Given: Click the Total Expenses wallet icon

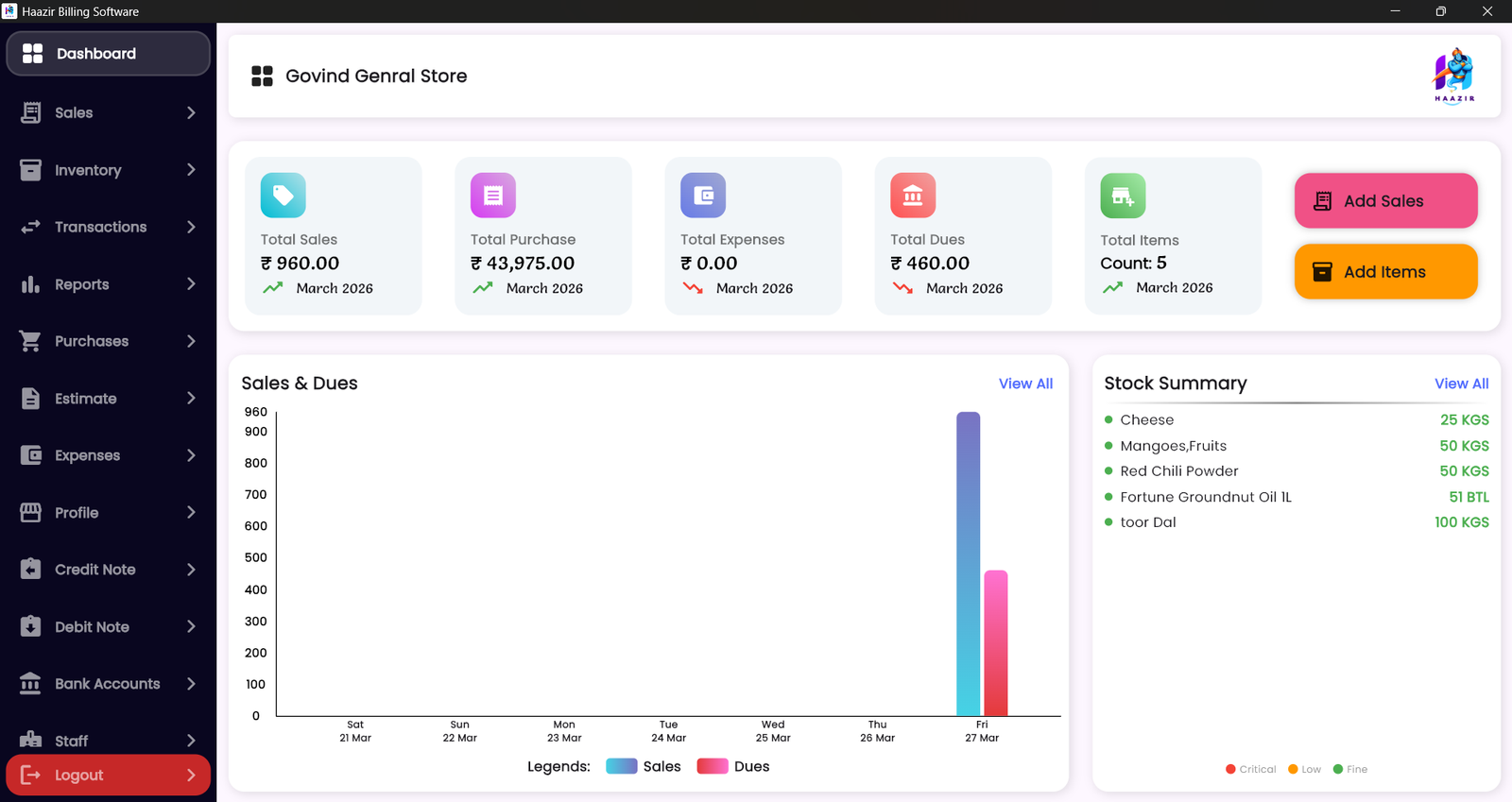Looking at the screenshot, I should 703,196.
